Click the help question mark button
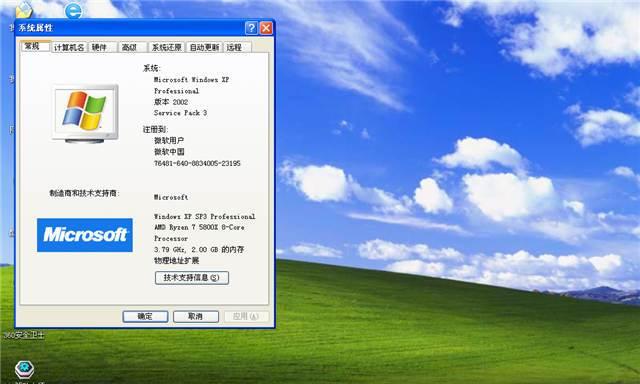This screenshot has width=640, height=384. point(251,28)
